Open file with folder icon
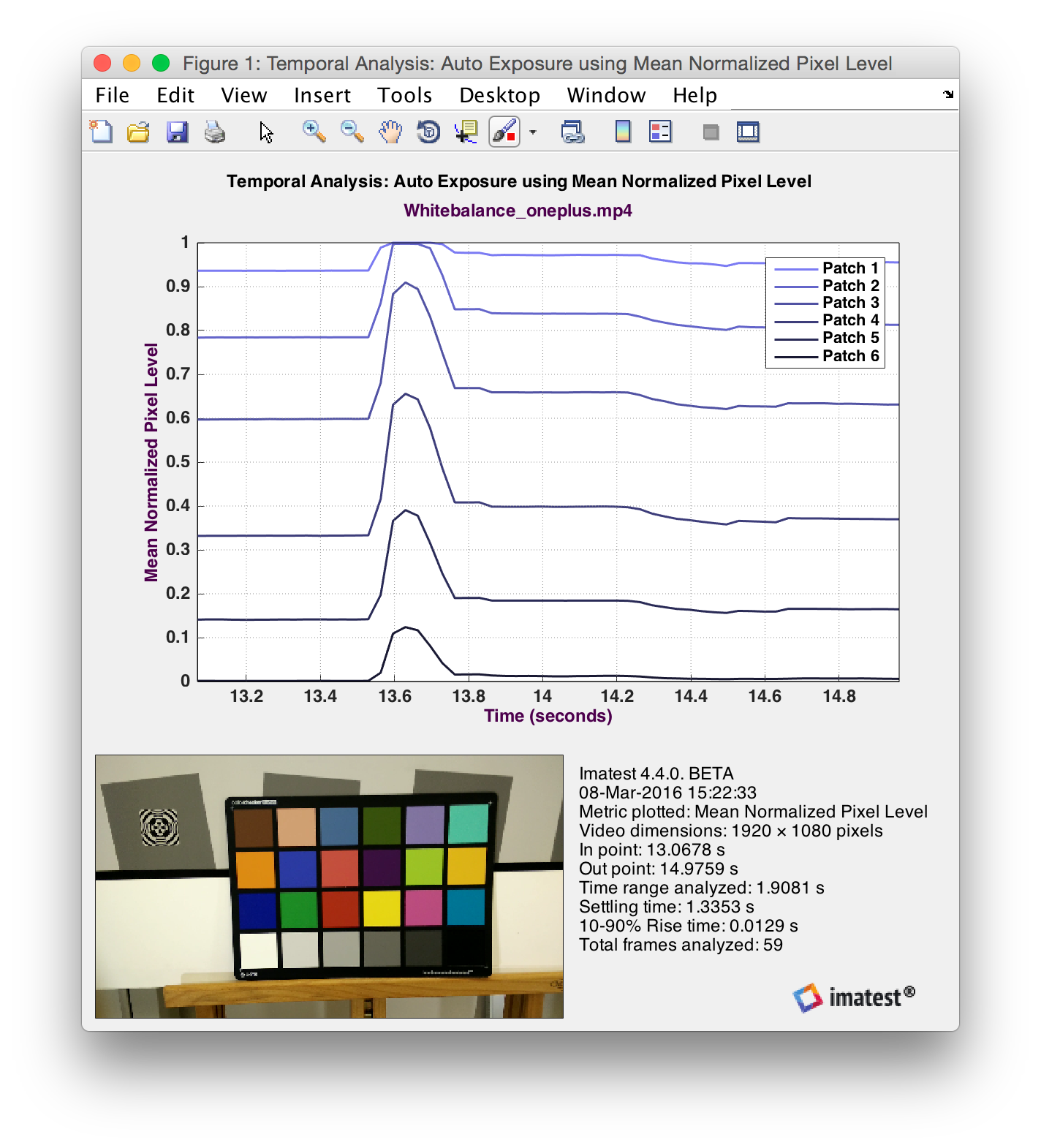 [138, 132]
